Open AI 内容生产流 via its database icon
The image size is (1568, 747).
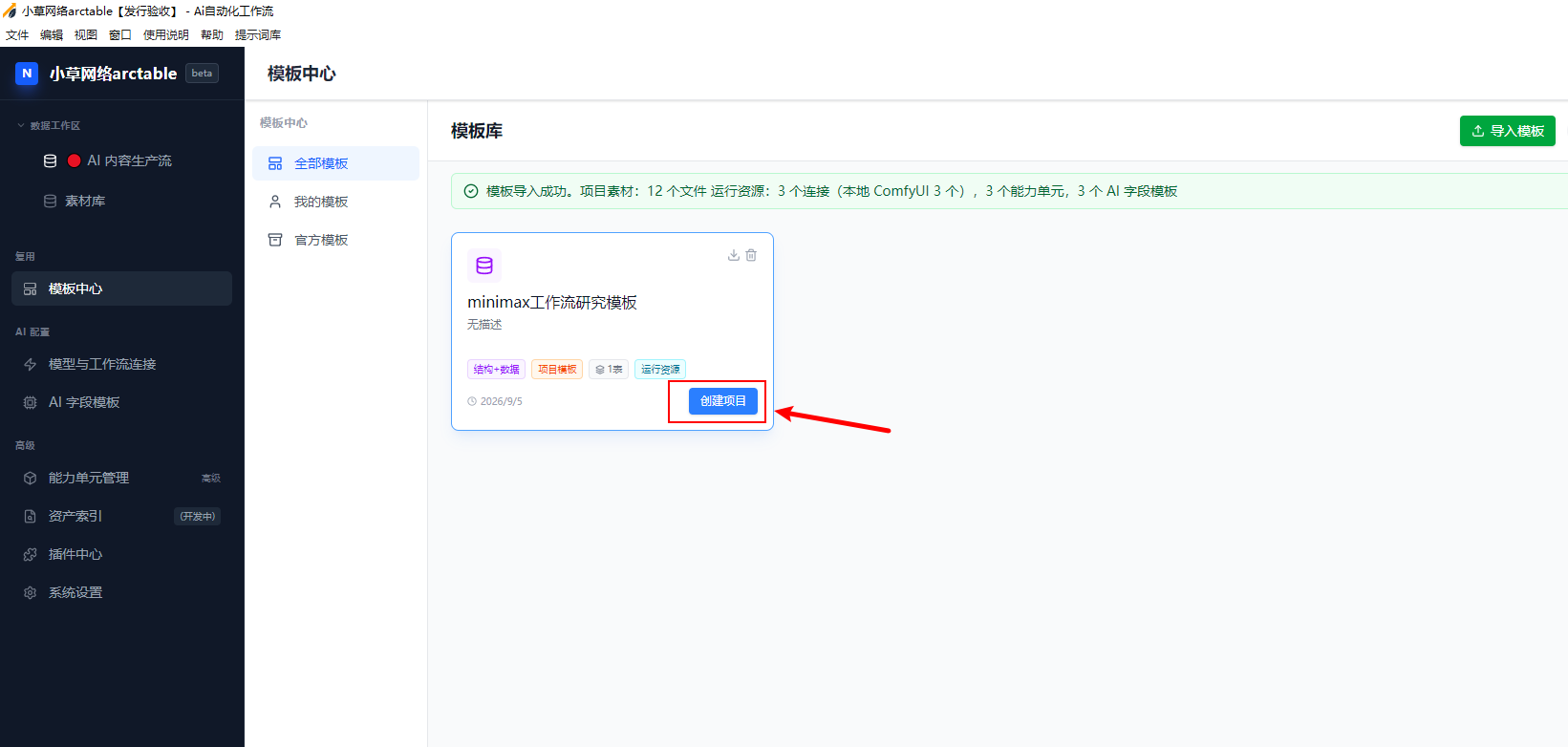(51, 161)
